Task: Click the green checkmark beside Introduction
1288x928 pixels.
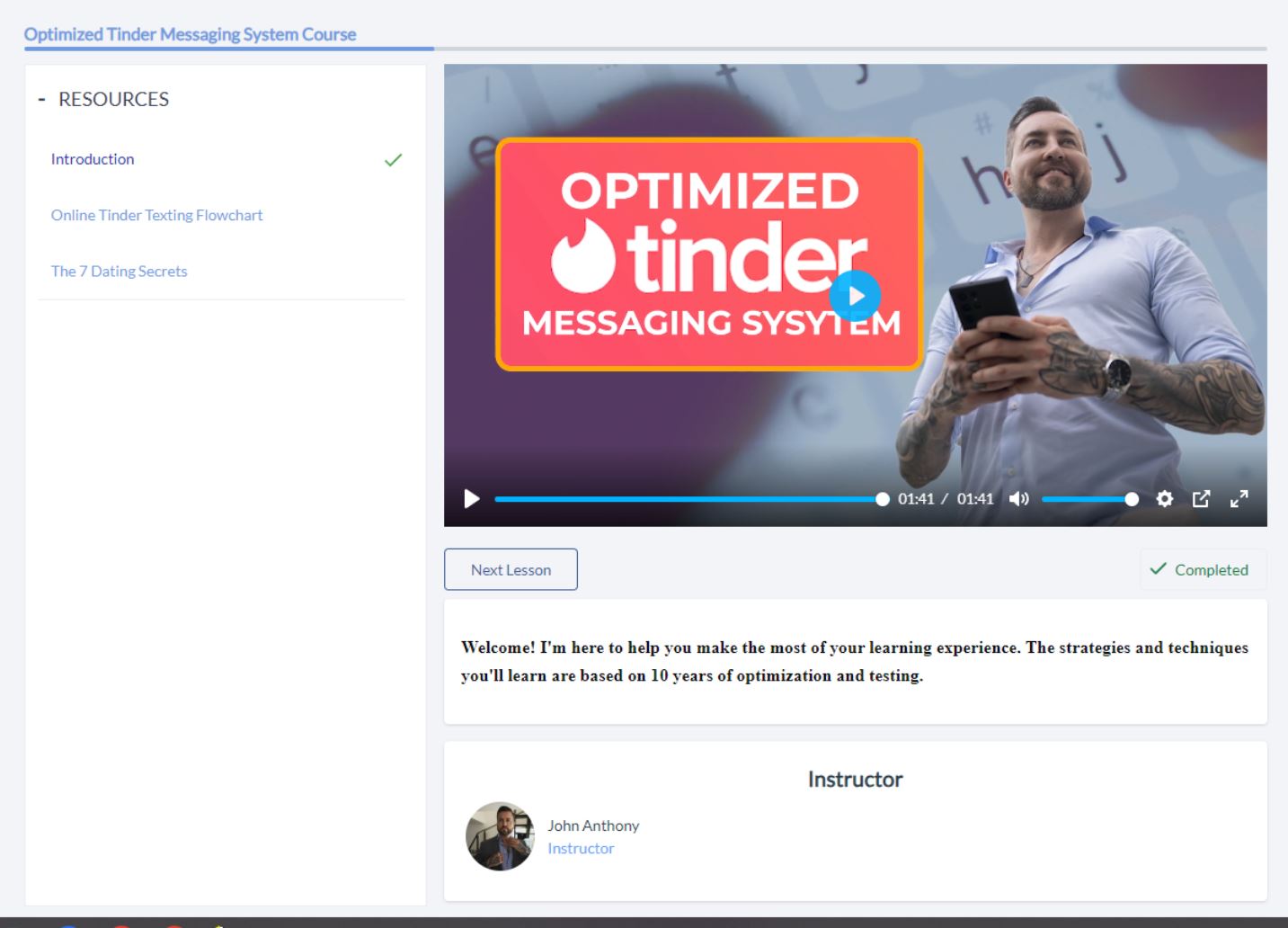Action: 393,160
